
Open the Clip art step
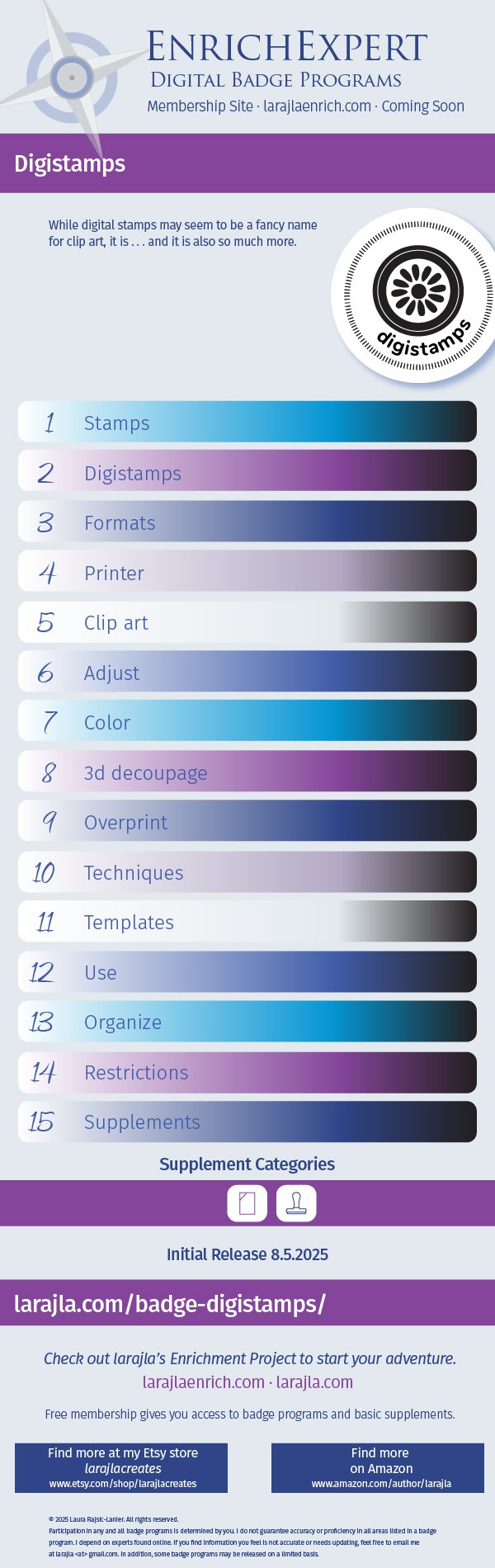(x=247, y=621)
